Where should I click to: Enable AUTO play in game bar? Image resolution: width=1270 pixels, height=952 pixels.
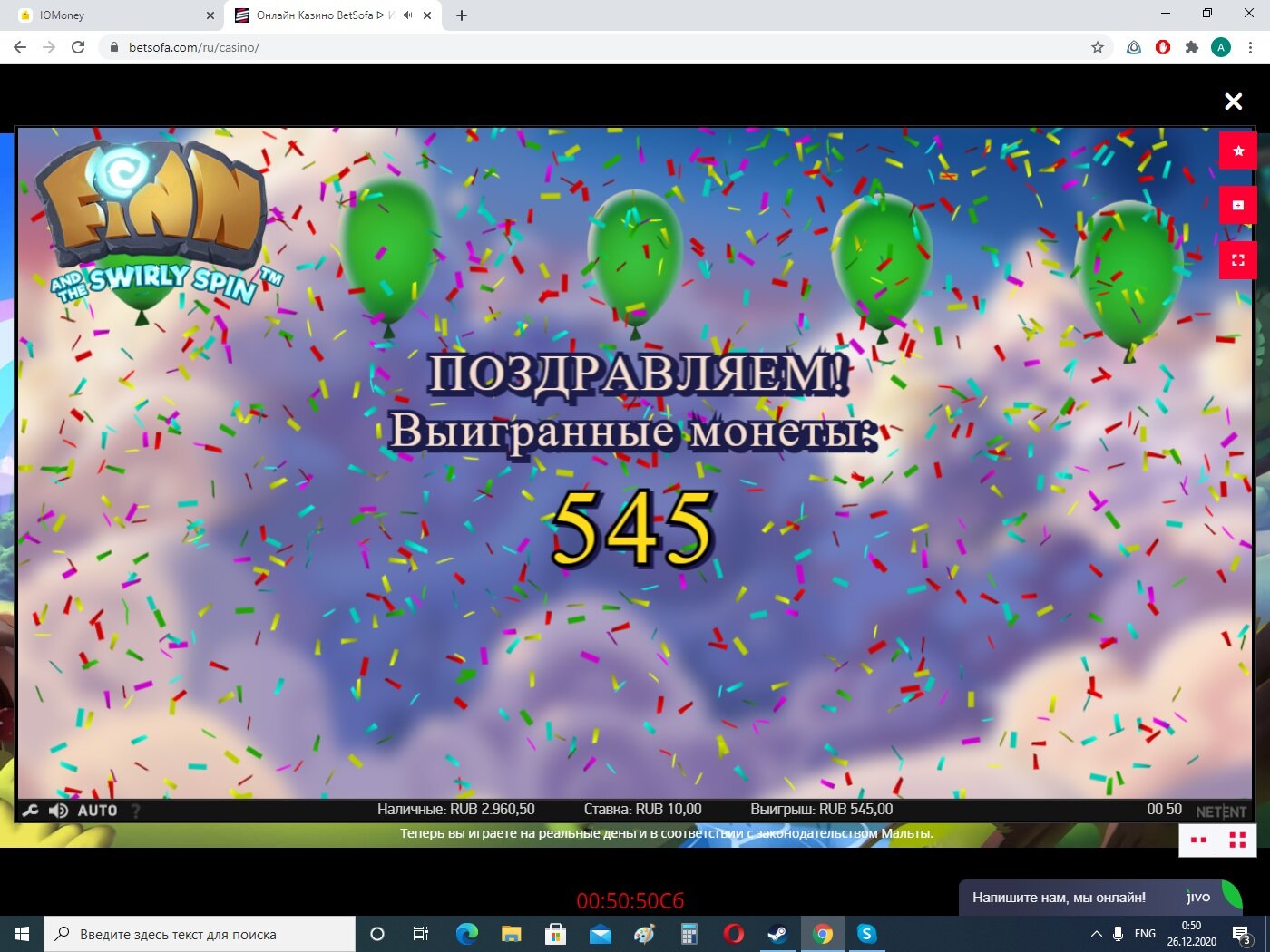(97, 811)
